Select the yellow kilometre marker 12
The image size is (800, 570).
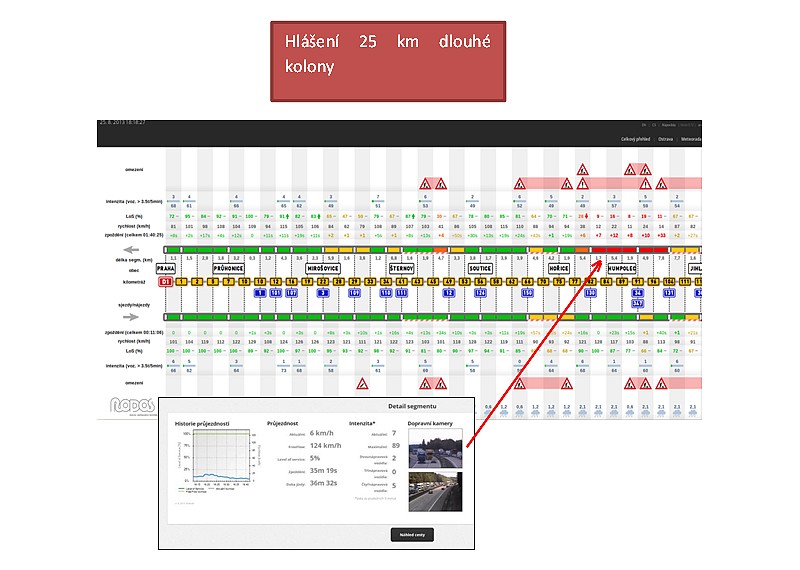pyautogui.click(x=276, y=282)
